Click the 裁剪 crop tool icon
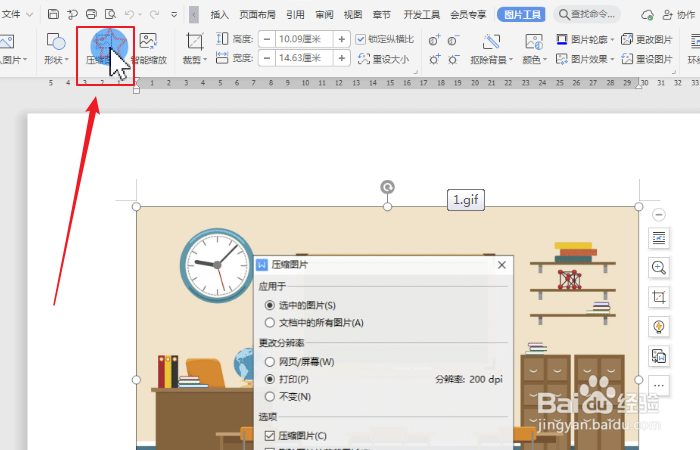700x450 pixels. click(195, 41)
